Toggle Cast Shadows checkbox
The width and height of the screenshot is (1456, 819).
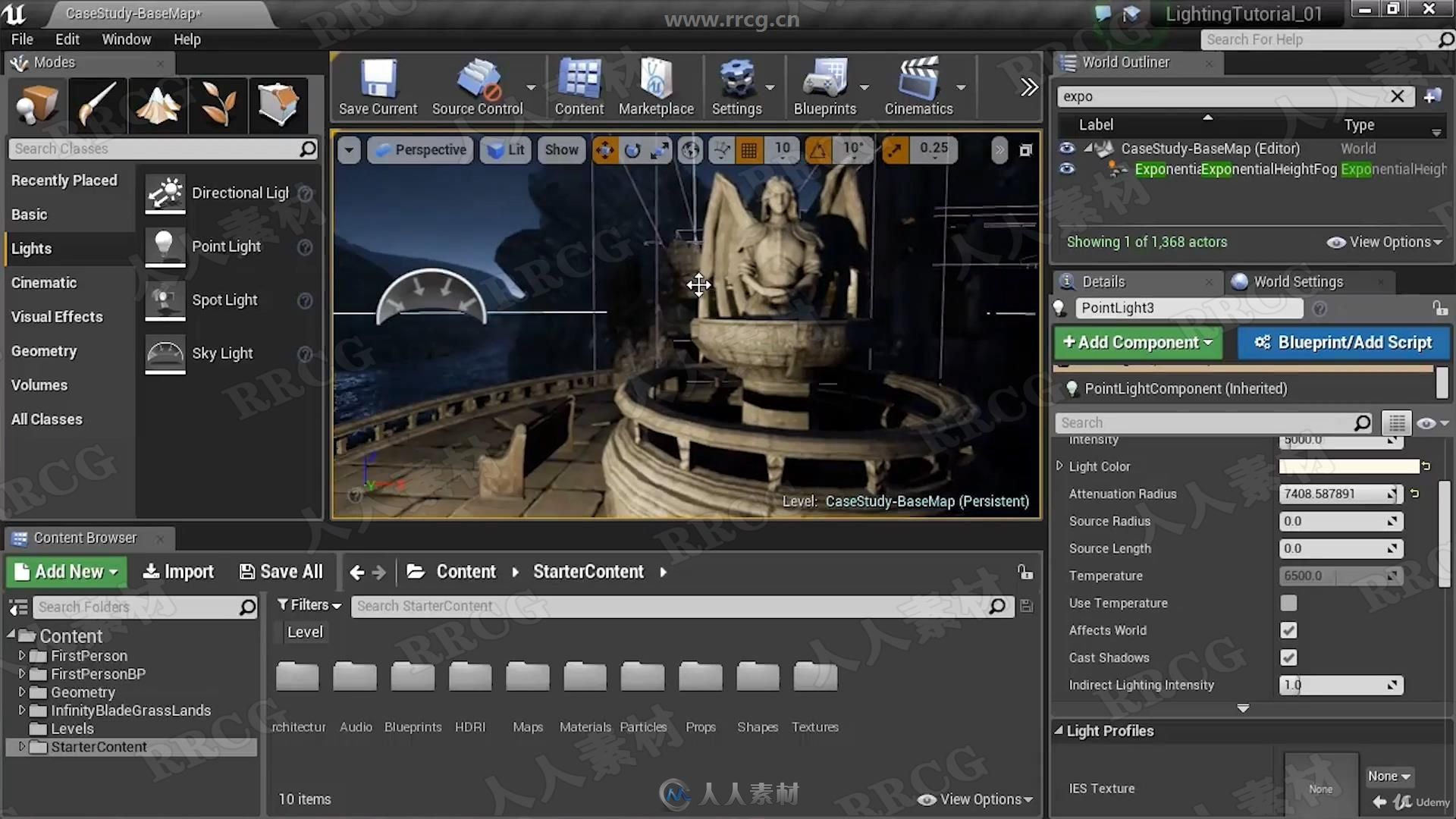pyautogui.click(x=1289, y=657)
